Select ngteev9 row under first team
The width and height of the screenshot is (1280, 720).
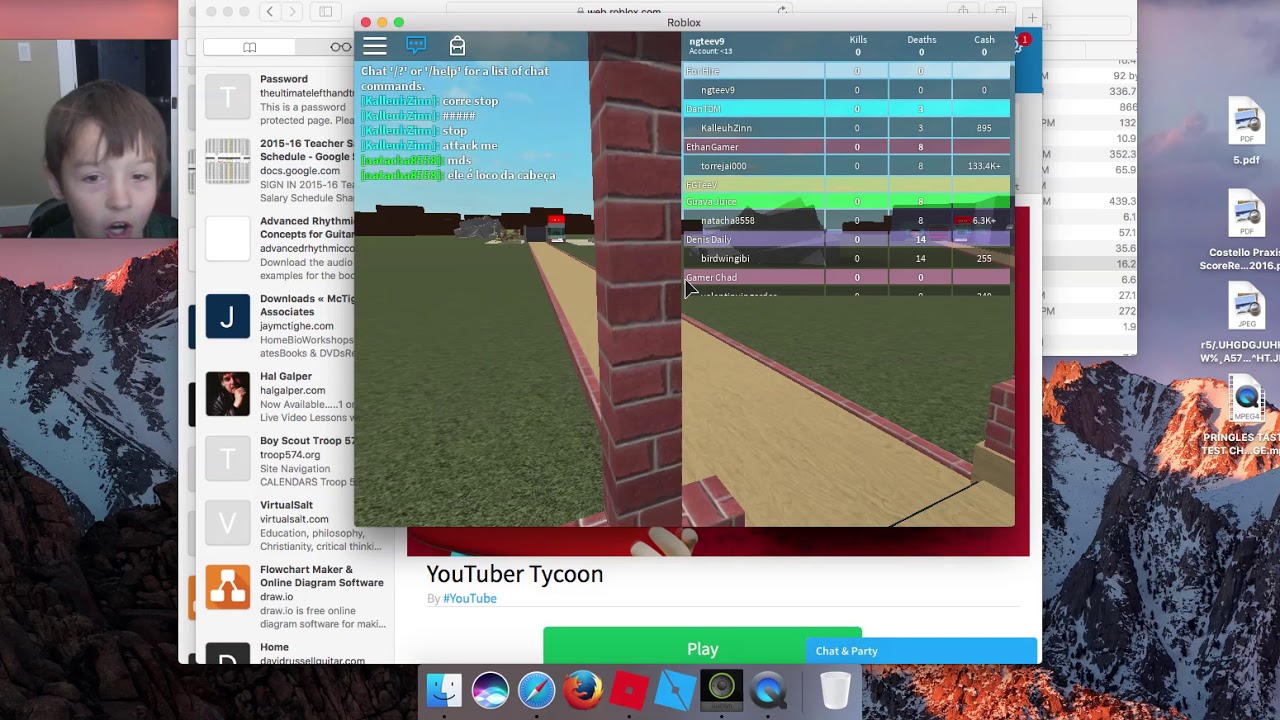(846, 90)
